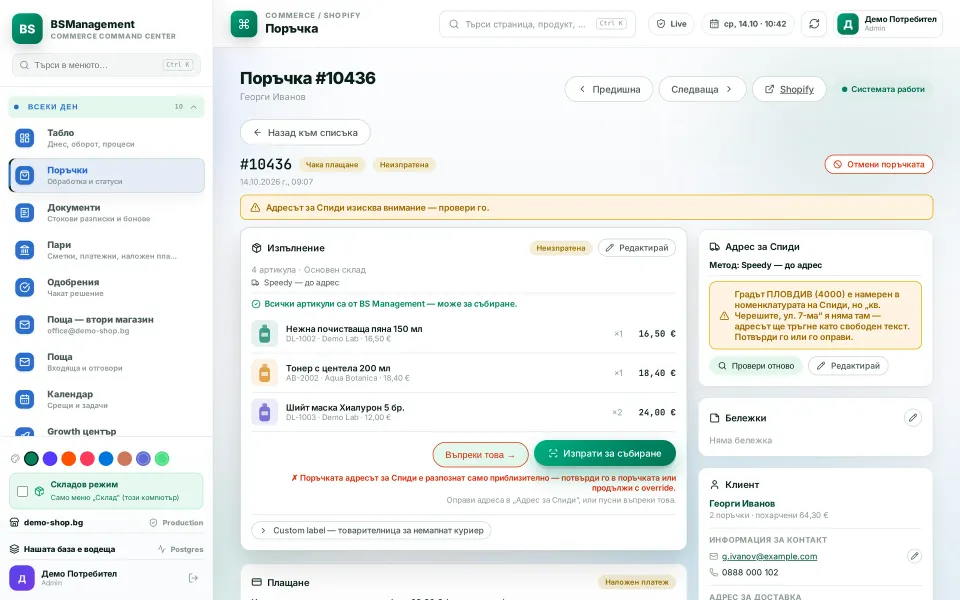Expand Custom label section
960x600 pixels.
point(371,530)
